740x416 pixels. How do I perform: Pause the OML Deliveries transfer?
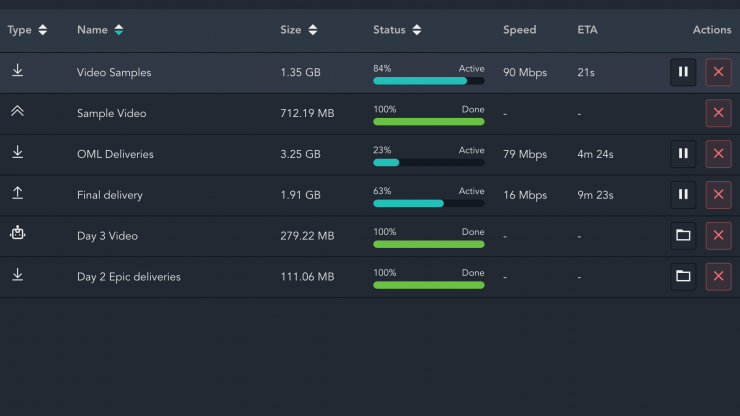(x=683, y=154)
